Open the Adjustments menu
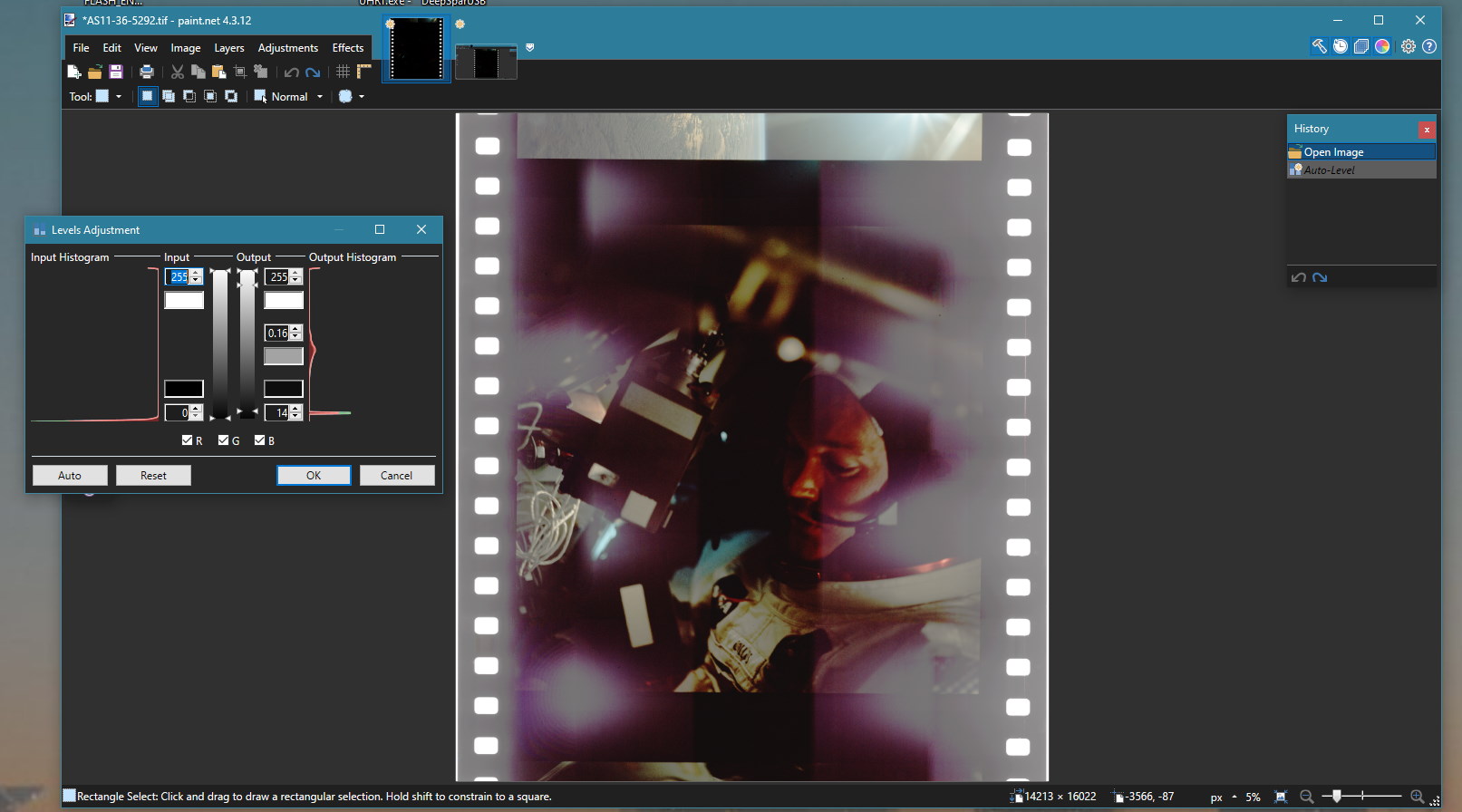Screen dimensions: 1462x812 point(288,48)
